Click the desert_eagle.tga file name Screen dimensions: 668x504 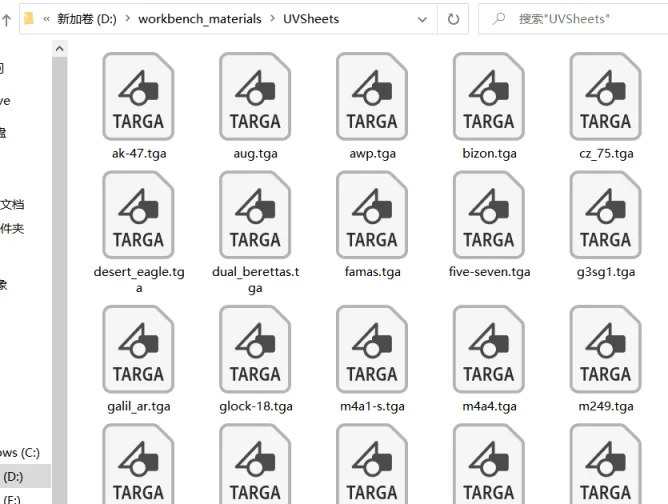[x=139, y=280]
